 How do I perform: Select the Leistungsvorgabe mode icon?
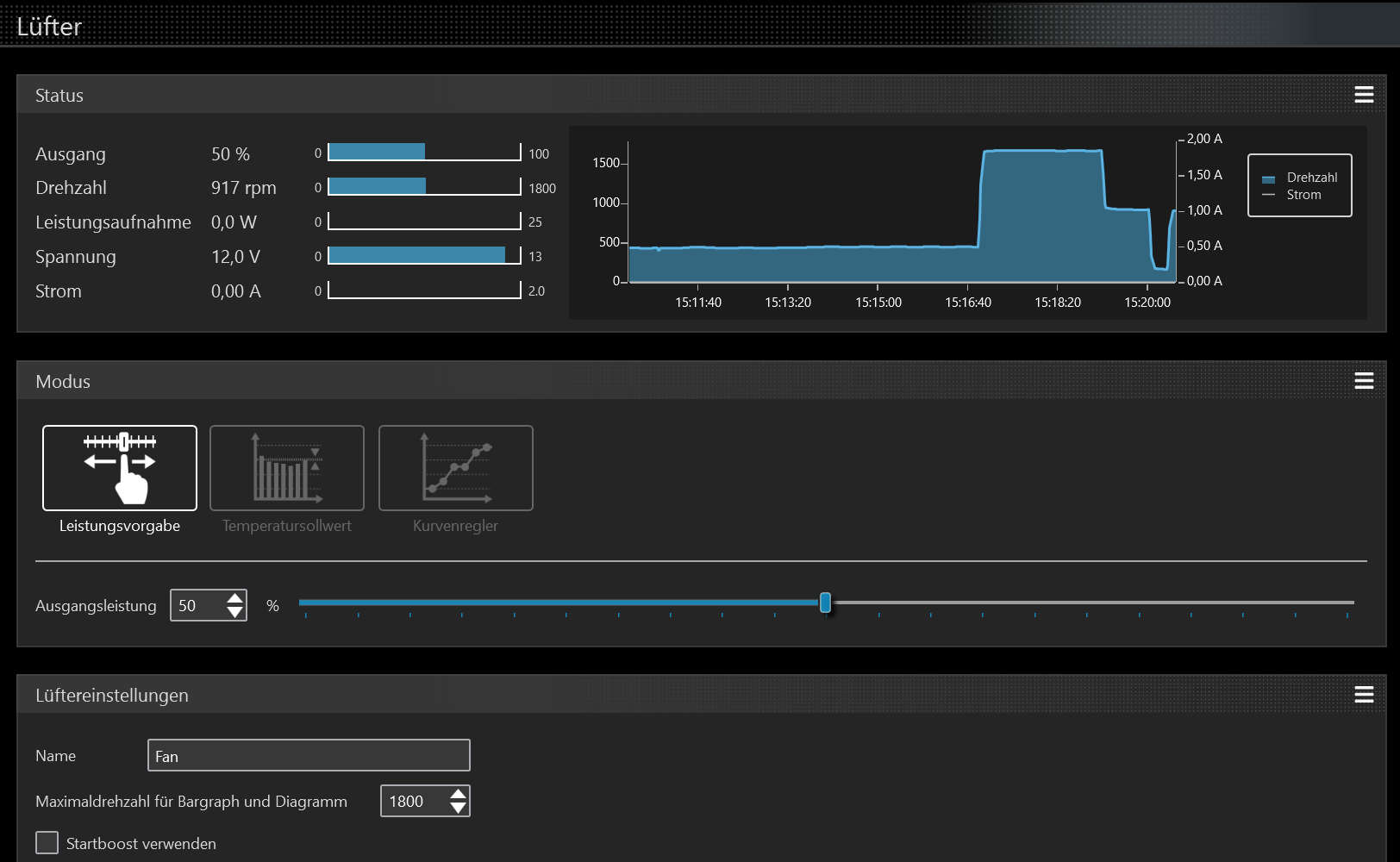coord(120,468)
